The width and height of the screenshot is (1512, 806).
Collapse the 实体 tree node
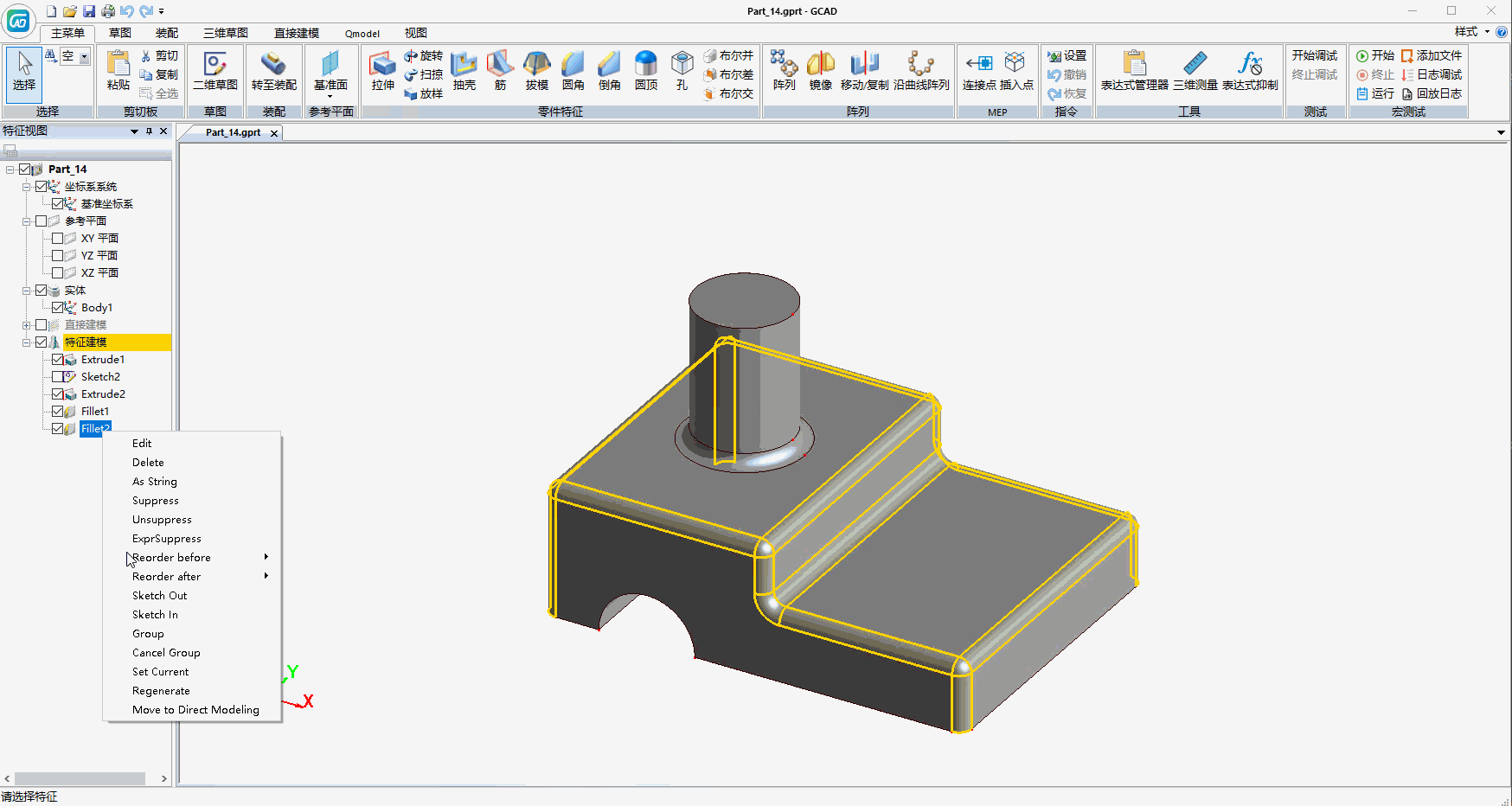(x=27, y=291)
